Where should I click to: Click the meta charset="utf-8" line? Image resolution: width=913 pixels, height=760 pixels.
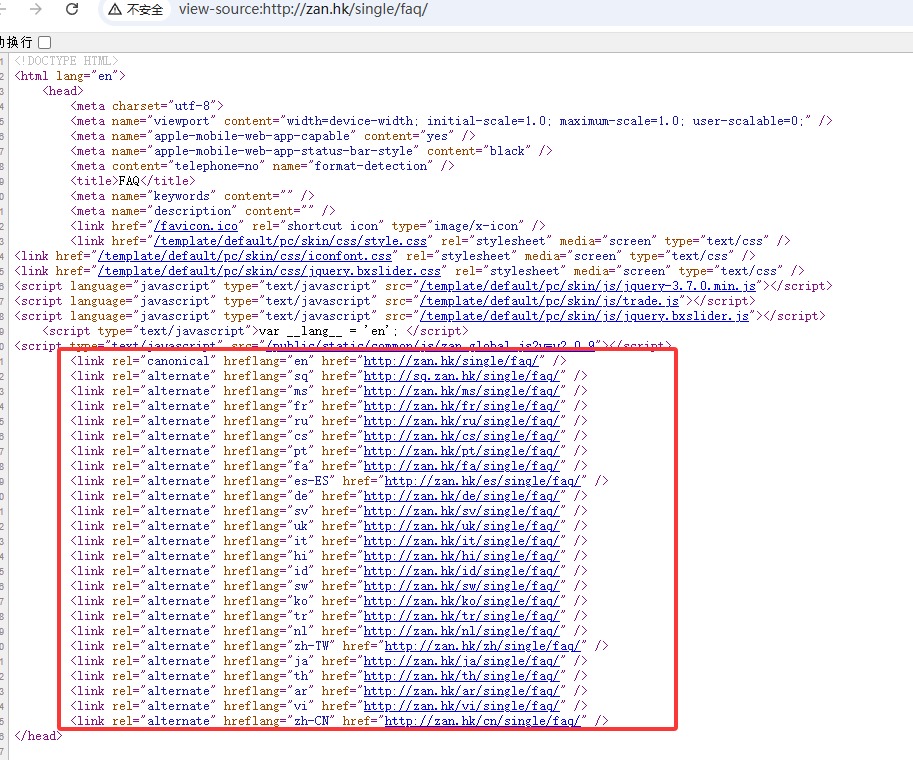tap(147, 106)
